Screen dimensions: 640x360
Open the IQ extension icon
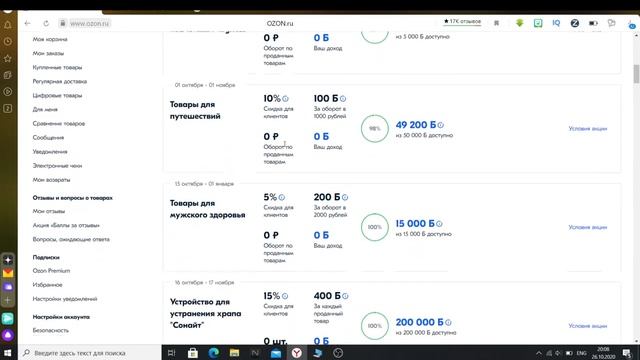click(x=556, y=23)
